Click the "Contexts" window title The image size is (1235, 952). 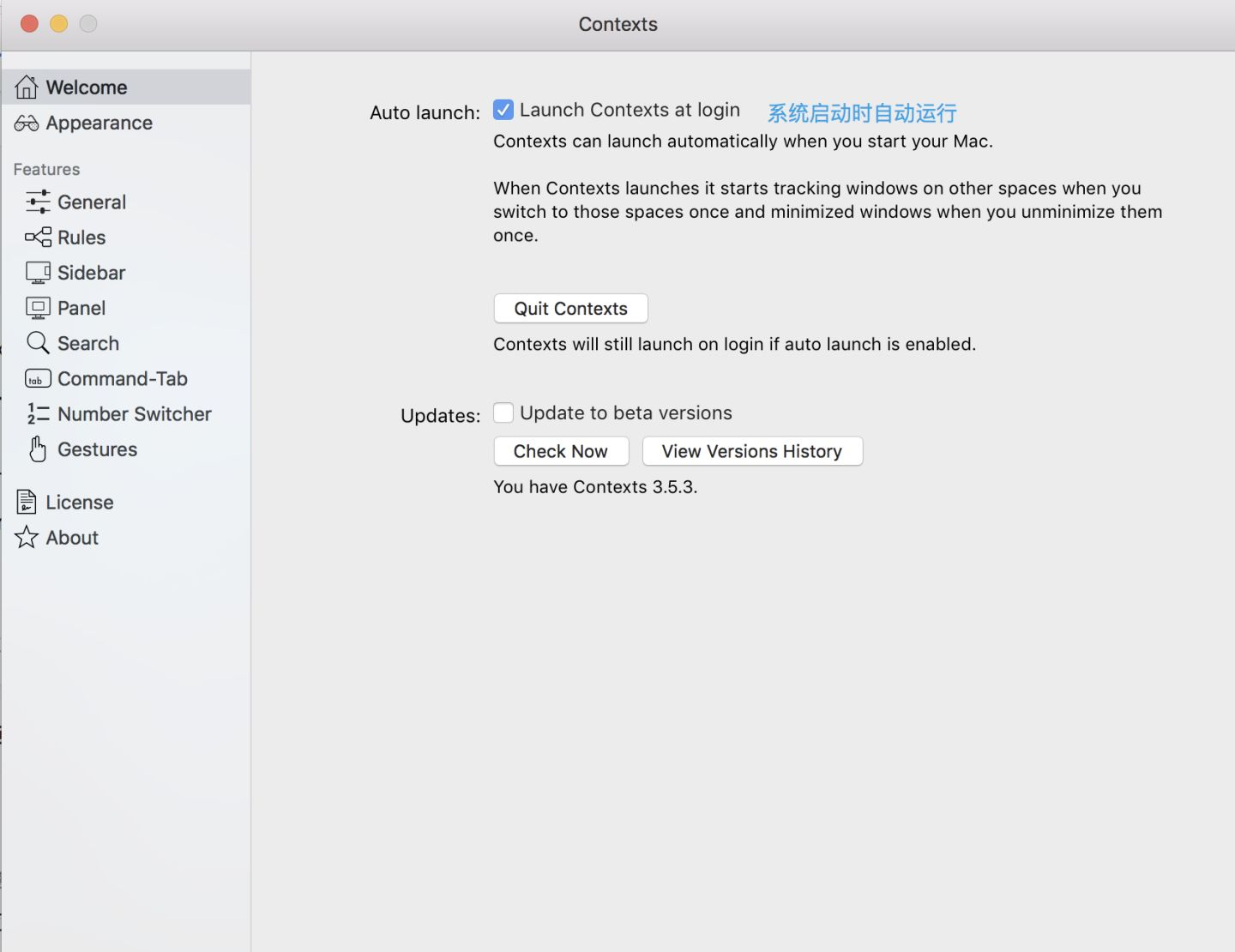(x=617, y=24)
